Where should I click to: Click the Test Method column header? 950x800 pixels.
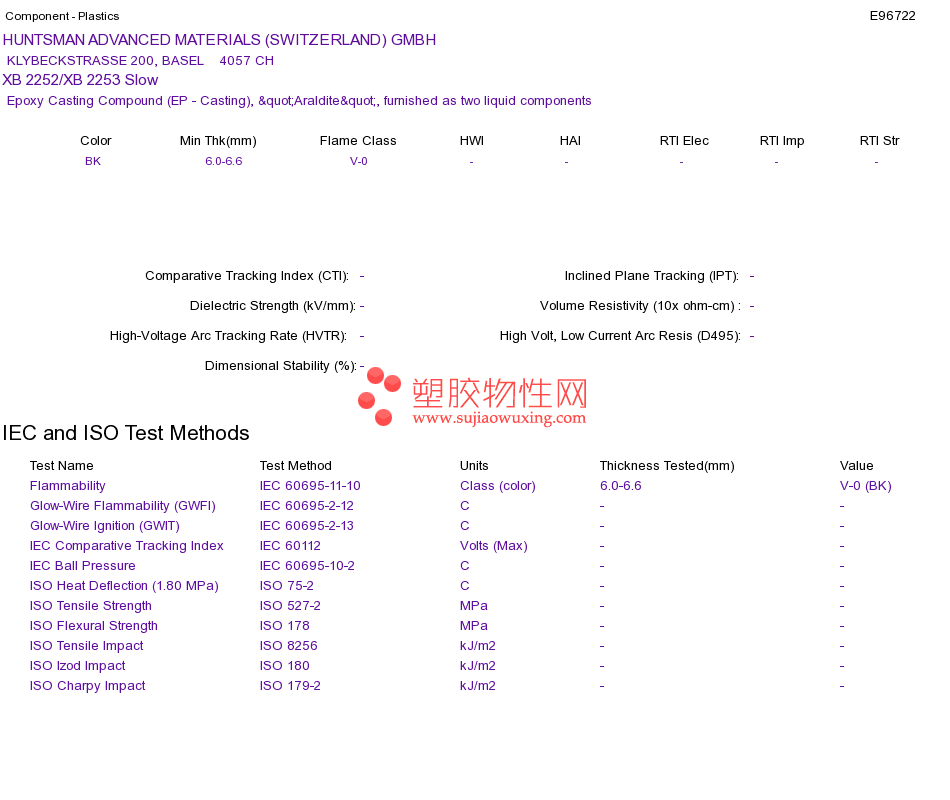[296, 465]
